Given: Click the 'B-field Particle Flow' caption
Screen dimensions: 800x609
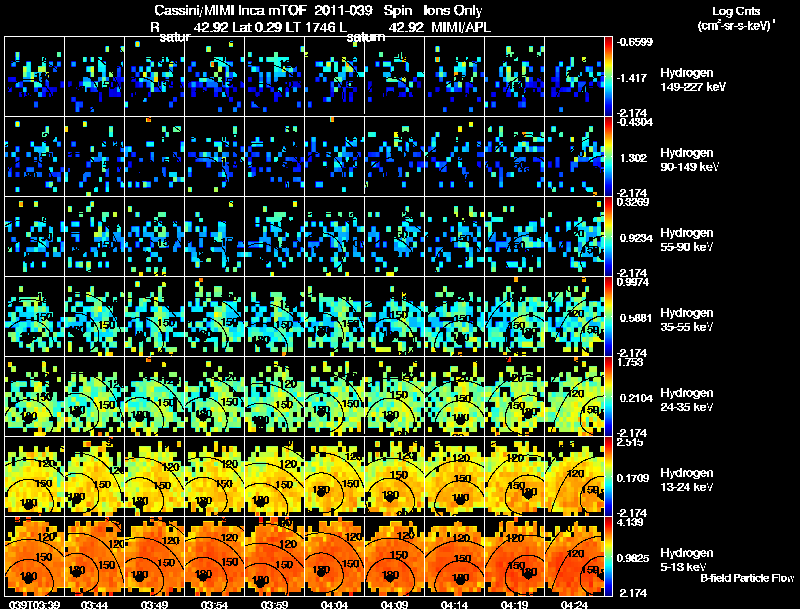Looking at the screenshot, I should 747,578.
